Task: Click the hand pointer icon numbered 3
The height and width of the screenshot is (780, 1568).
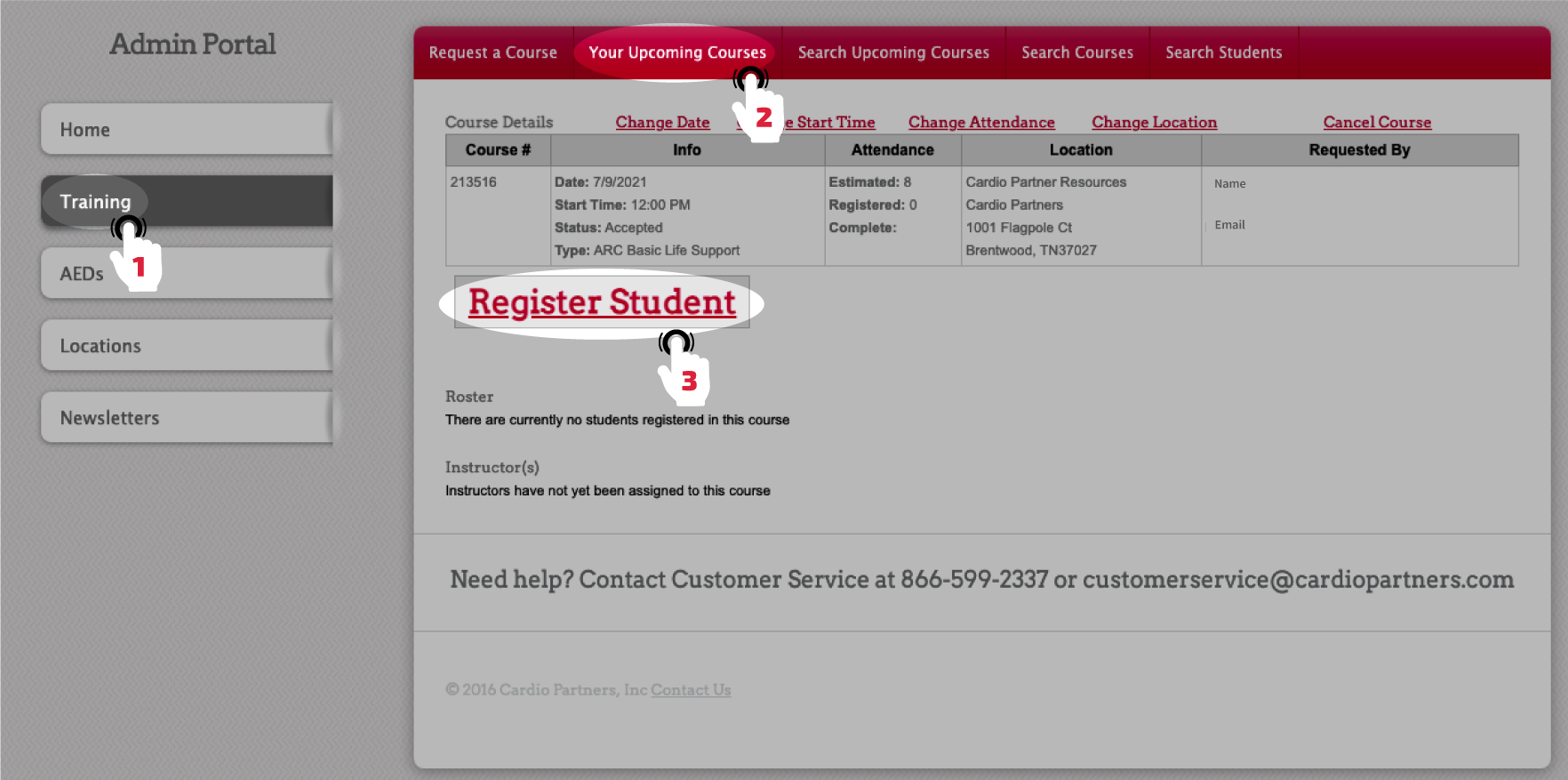Action: click(x=683, y=370)
